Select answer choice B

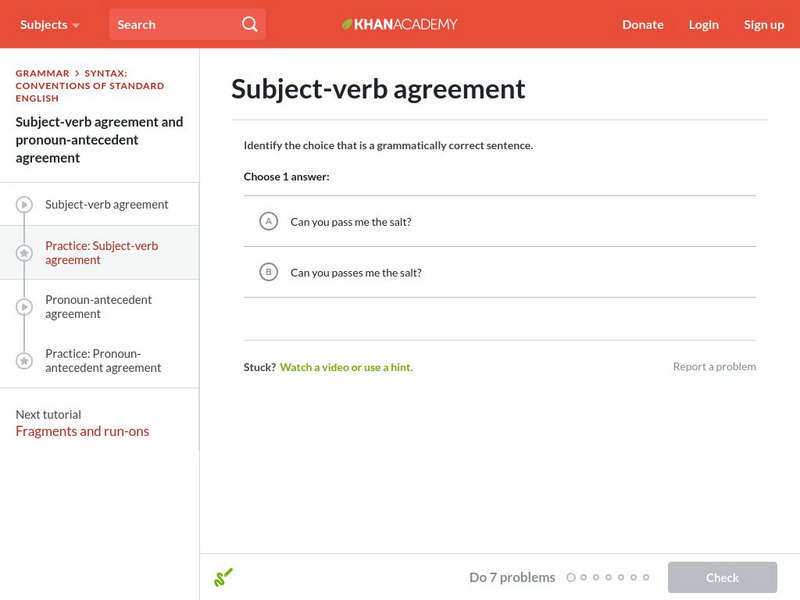tap(270, 272)
